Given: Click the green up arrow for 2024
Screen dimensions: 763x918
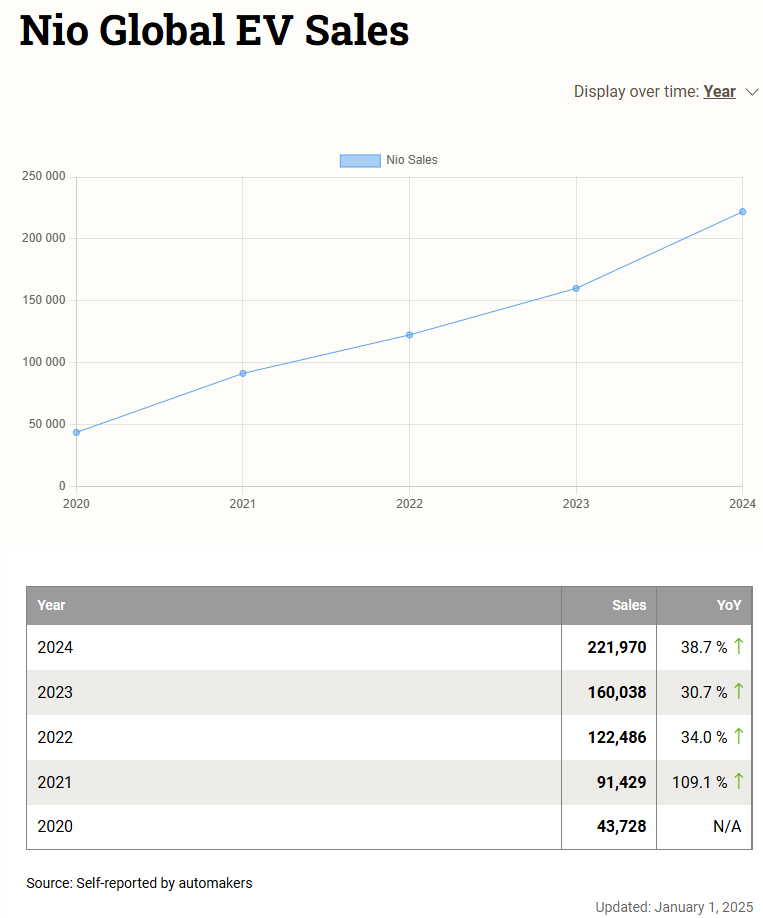Looking at the screenshot, I should [x=739, y=646].
